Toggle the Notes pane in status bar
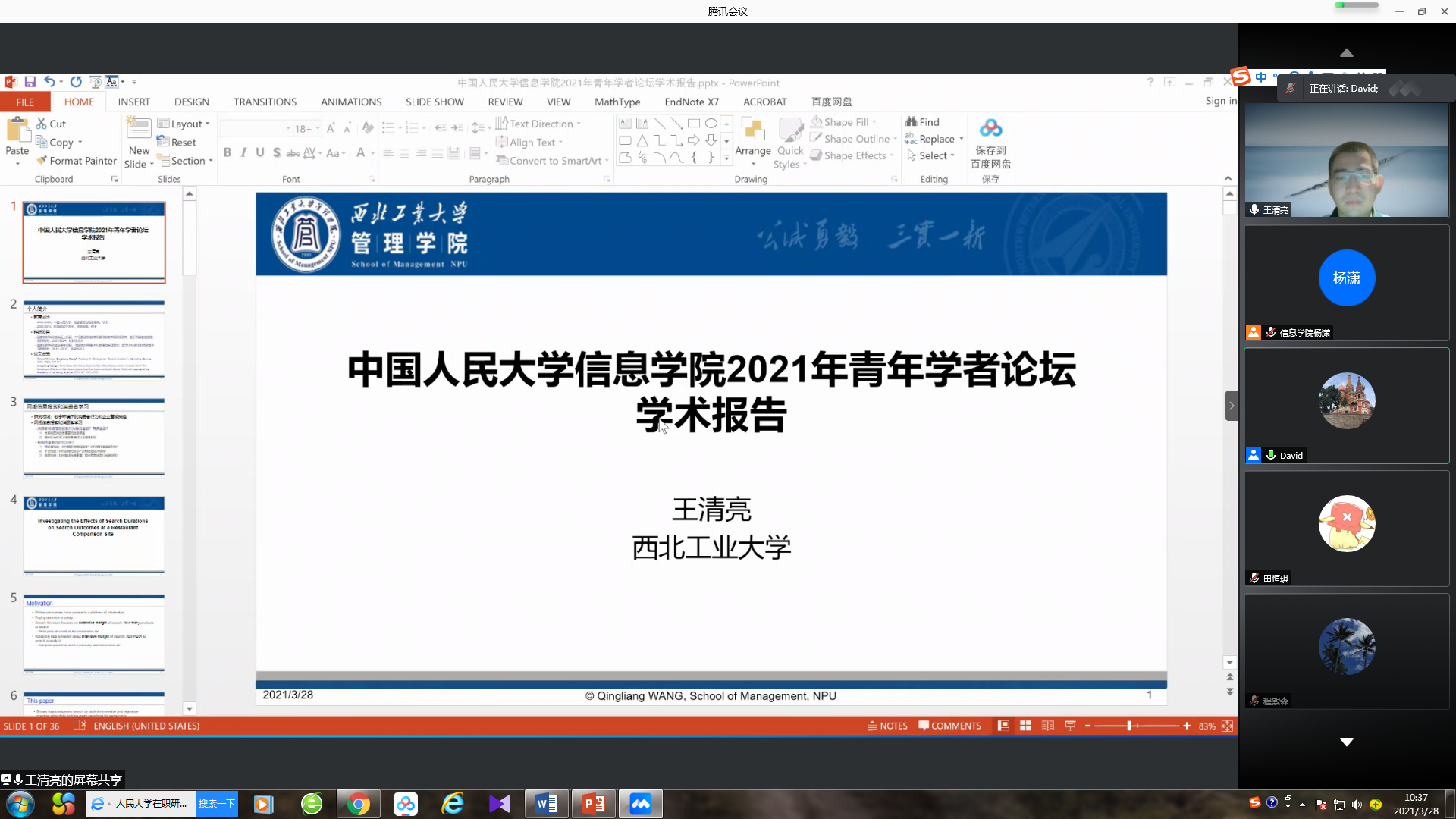1456x819 pixels. [887, 726]
